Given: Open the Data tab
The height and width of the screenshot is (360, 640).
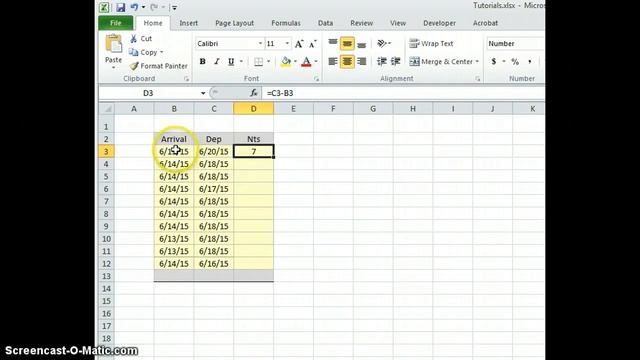Looking at the screenshot, I should pos(325,23).
